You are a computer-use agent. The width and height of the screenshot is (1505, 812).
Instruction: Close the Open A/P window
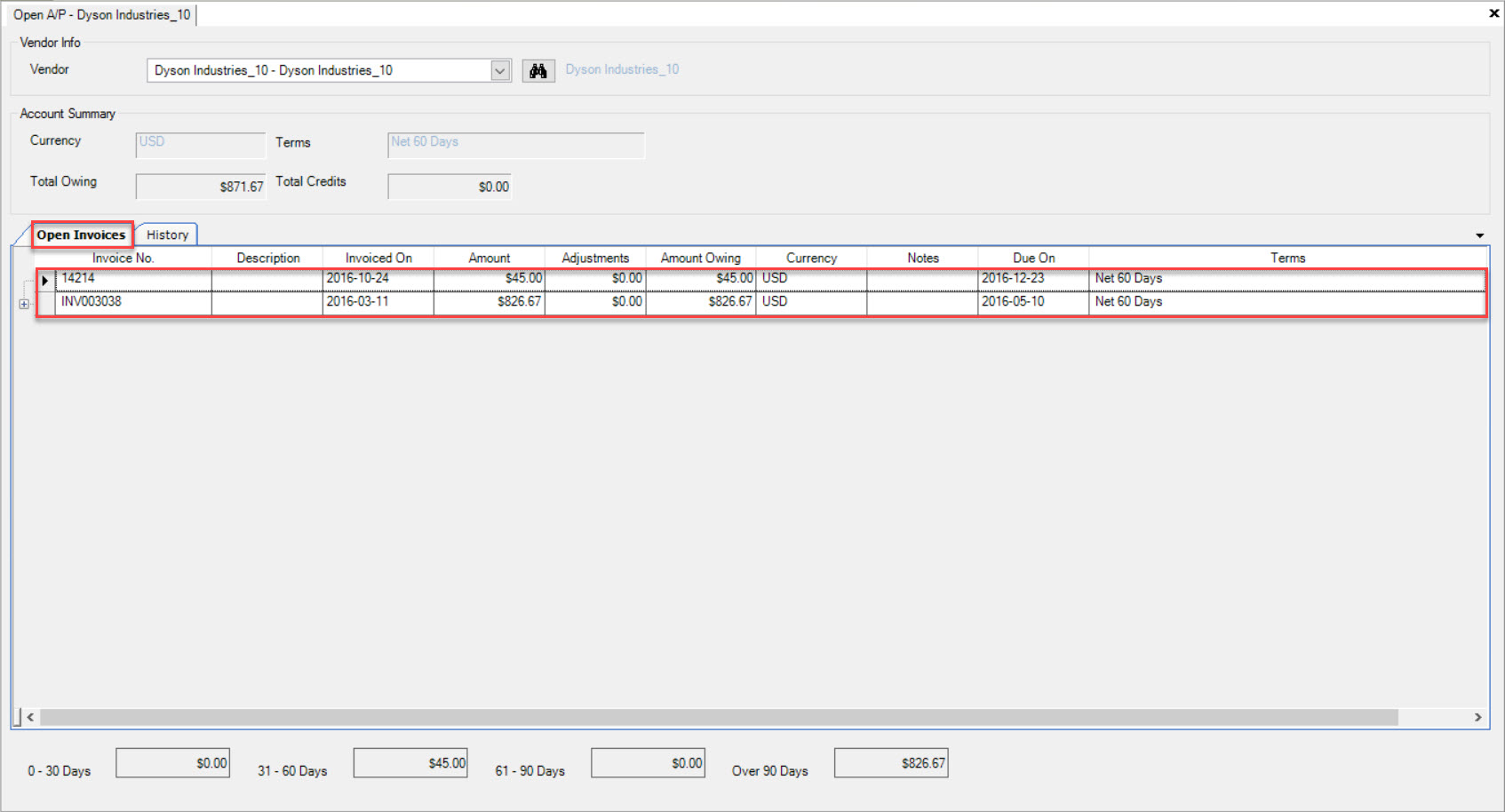pyautogui.click(x=1493, y=13)
